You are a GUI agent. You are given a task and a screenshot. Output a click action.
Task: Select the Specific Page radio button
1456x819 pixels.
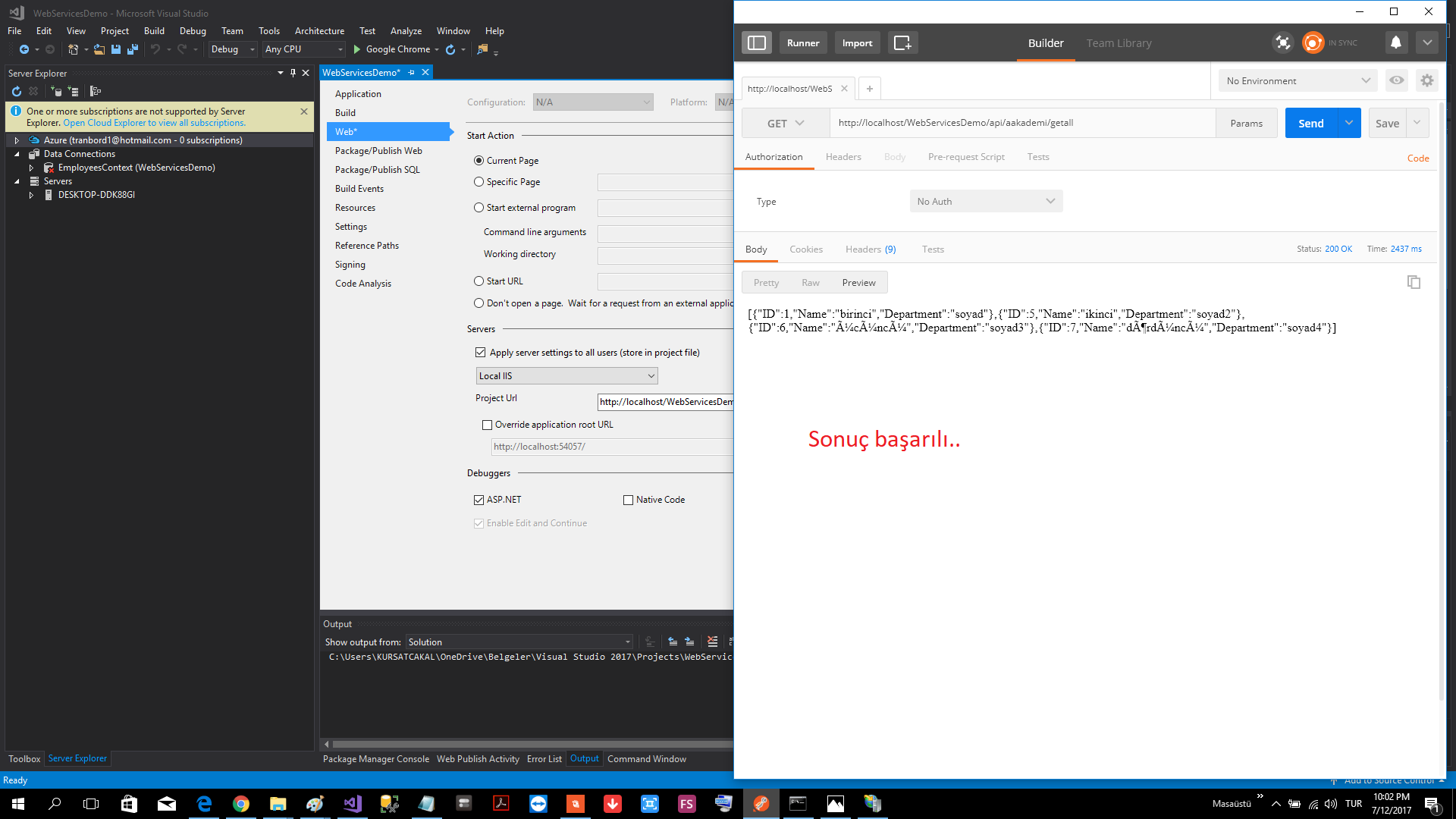pos(479,182)
